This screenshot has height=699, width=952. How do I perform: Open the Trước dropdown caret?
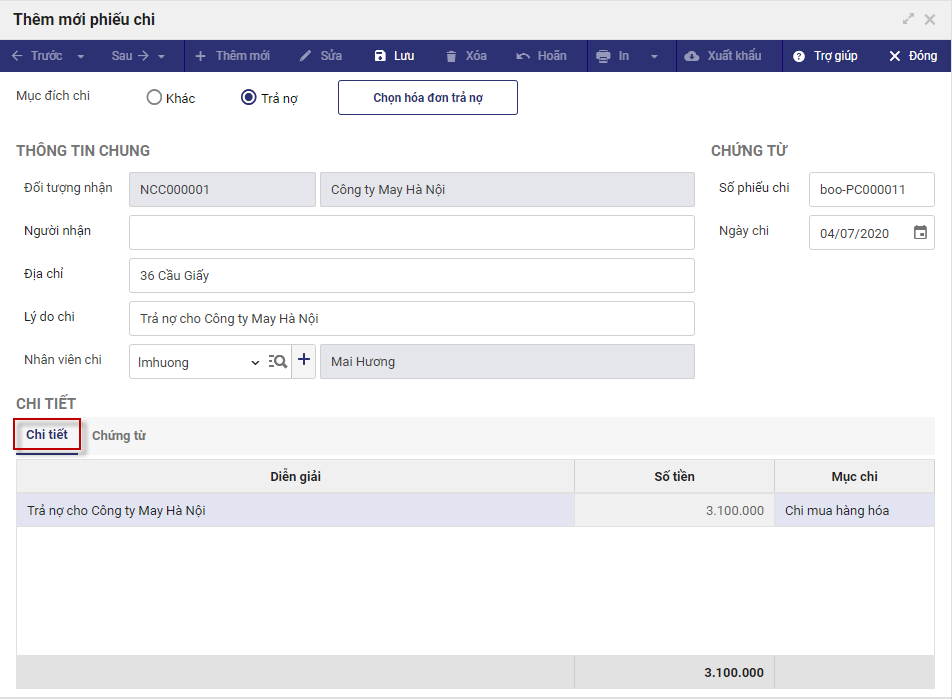pyautogui.click(x=80, y=56)
